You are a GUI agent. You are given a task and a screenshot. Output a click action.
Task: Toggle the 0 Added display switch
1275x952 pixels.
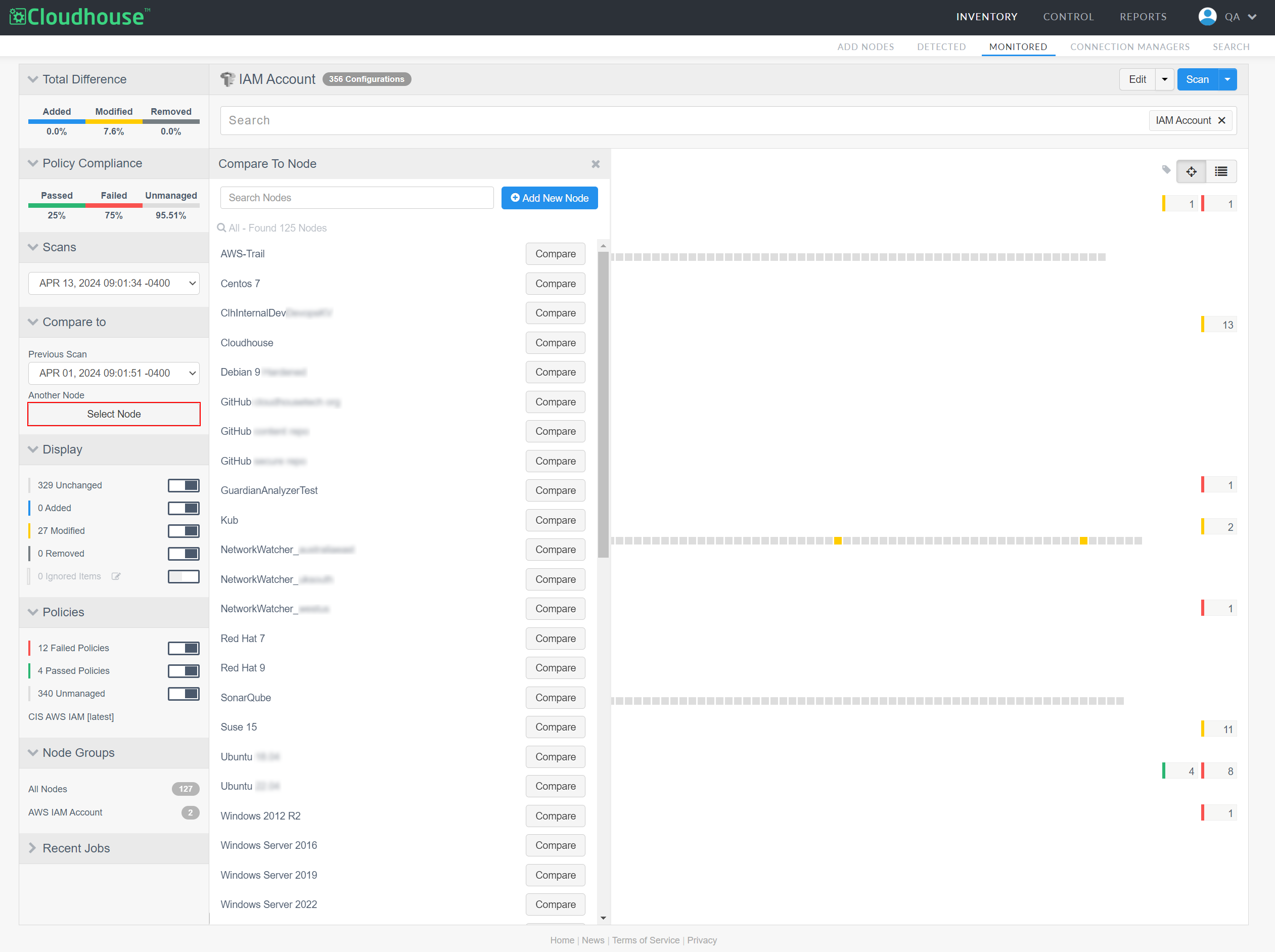[184, 508]
